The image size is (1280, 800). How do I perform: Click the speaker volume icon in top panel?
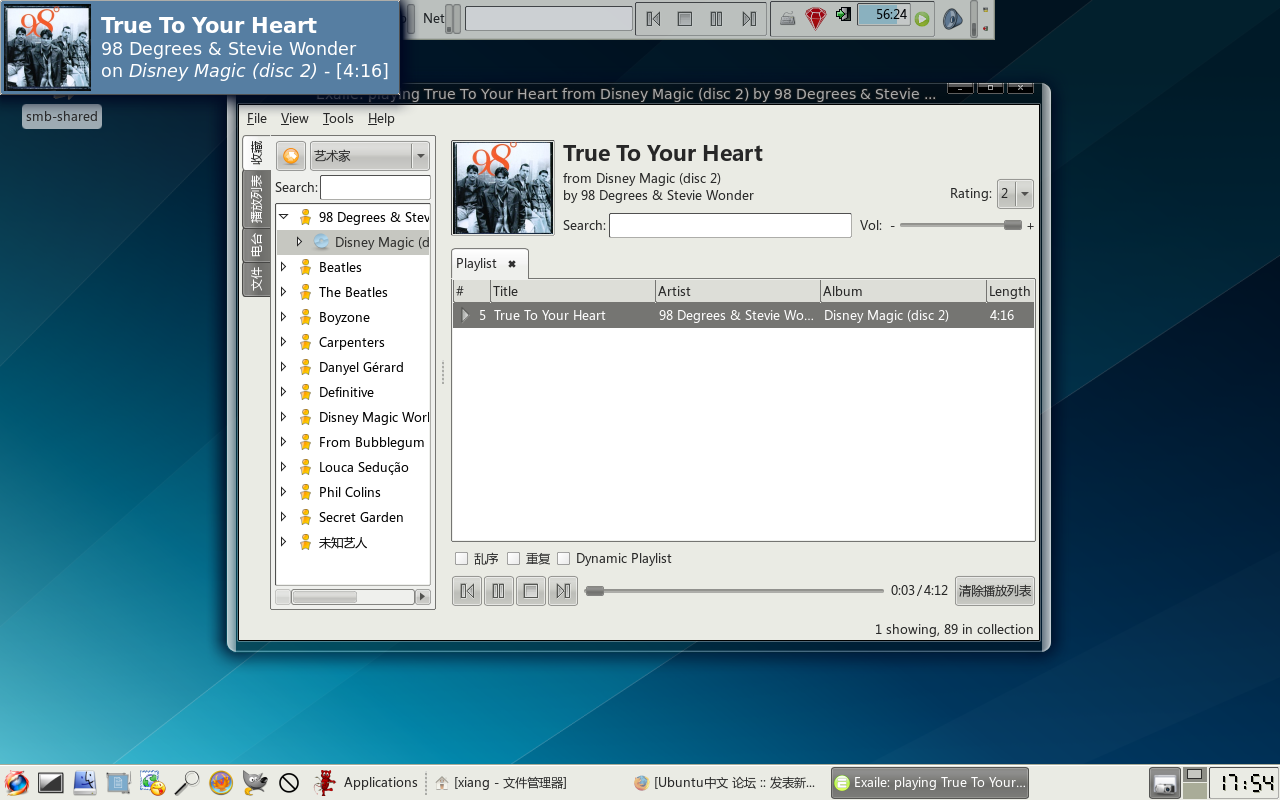(x=952, y=18)
